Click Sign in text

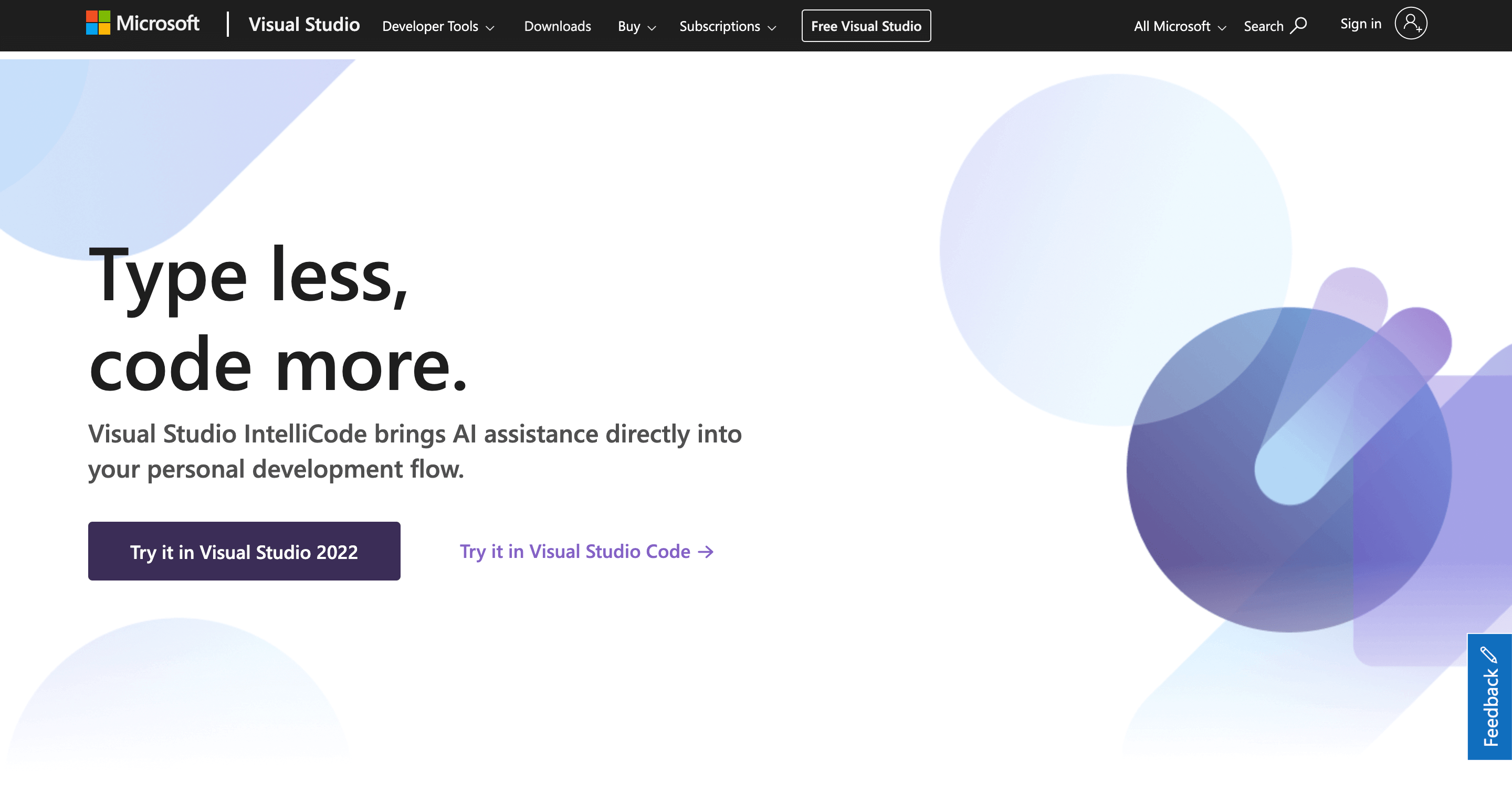(1361, 24)
